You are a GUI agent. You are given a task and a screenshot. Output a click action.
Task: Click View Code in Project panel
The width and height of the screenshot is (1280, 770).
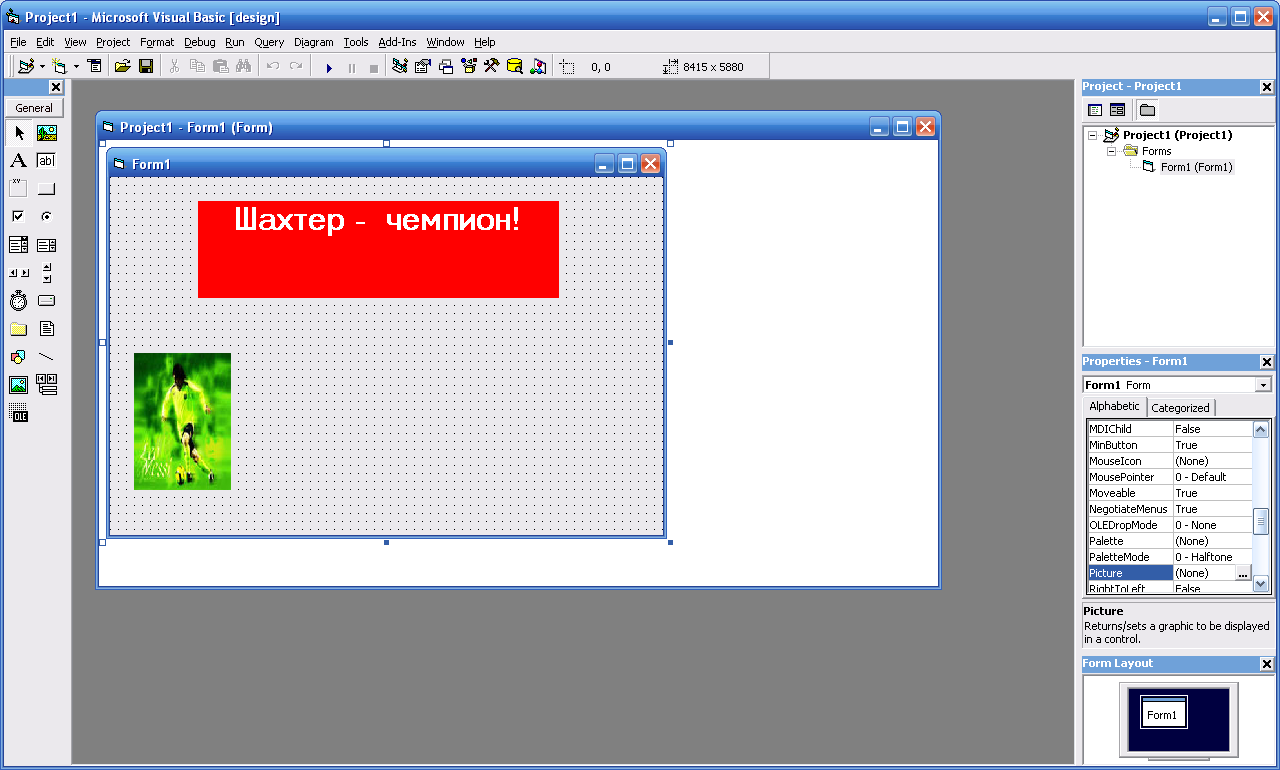[x=1095, y=110]
